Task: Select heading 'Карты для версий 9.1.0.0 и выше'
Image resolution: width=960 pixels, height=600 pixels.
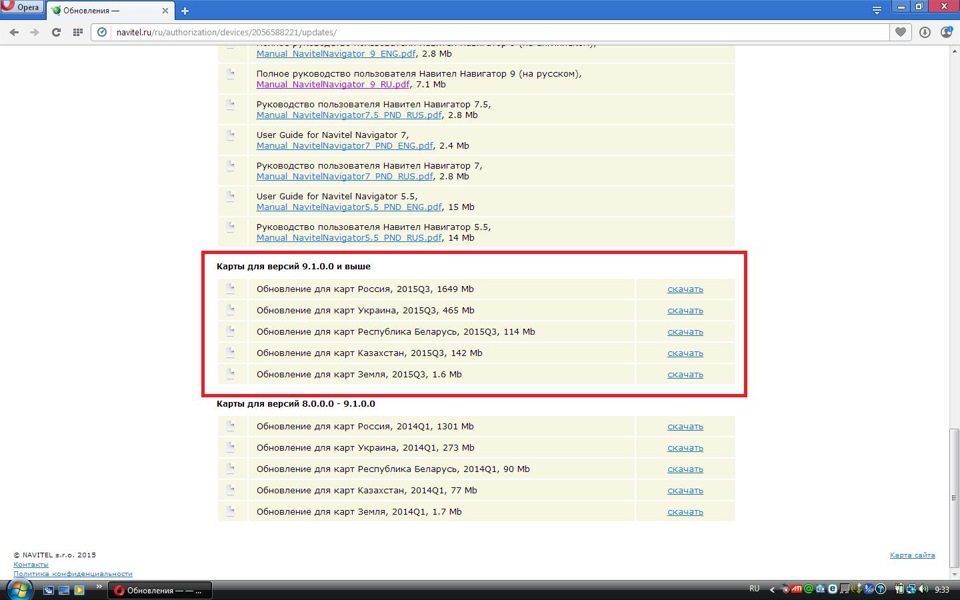Action: [x=293, y=266]
